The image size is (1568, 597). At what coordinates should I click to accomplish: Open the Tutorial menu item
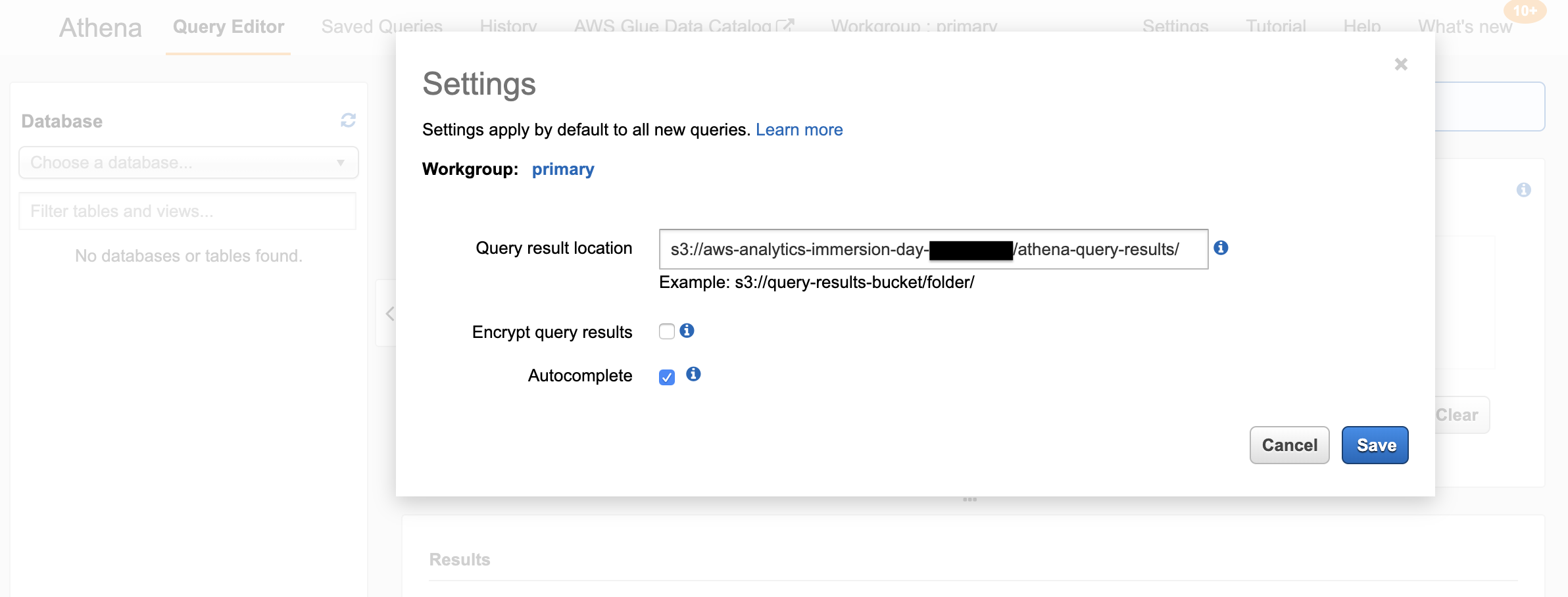coord(1276,27)
